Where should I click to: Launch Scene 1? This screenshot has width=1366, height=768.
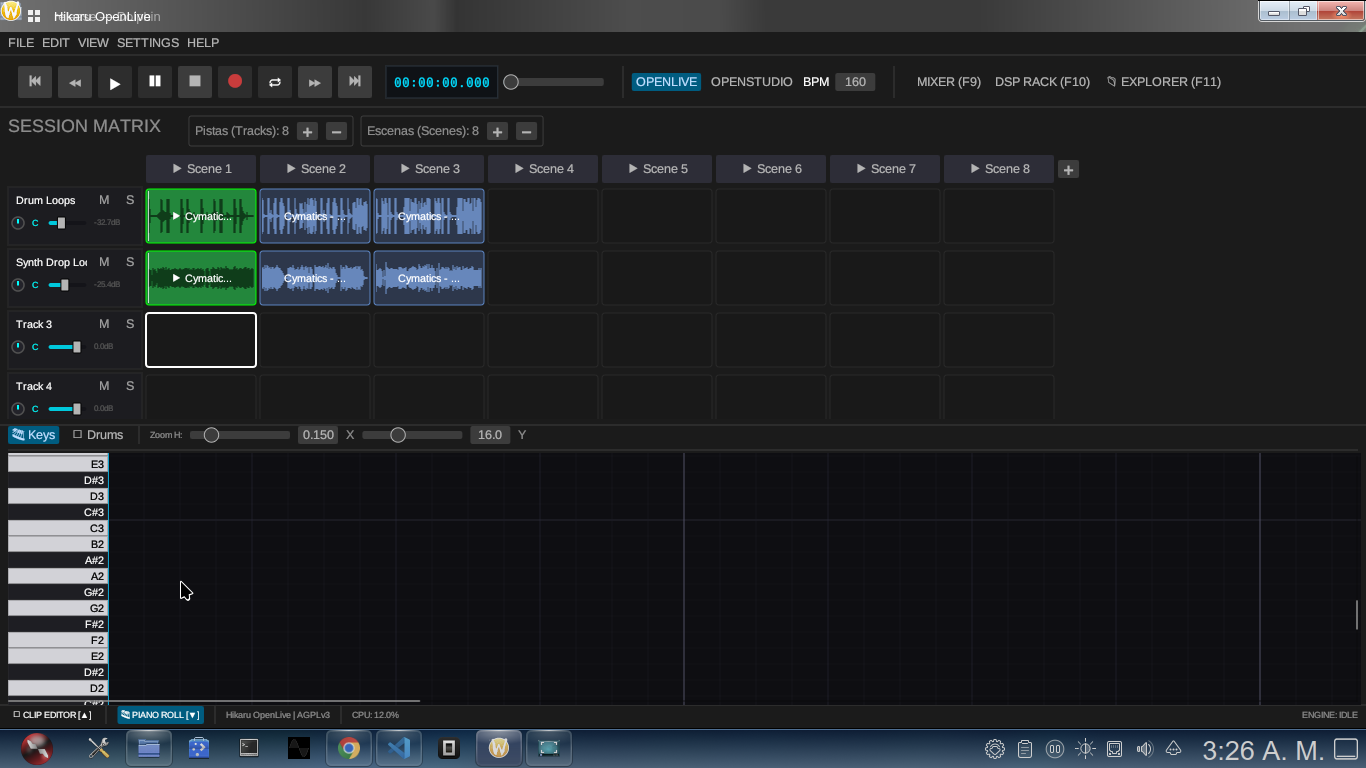coord(201,169)
